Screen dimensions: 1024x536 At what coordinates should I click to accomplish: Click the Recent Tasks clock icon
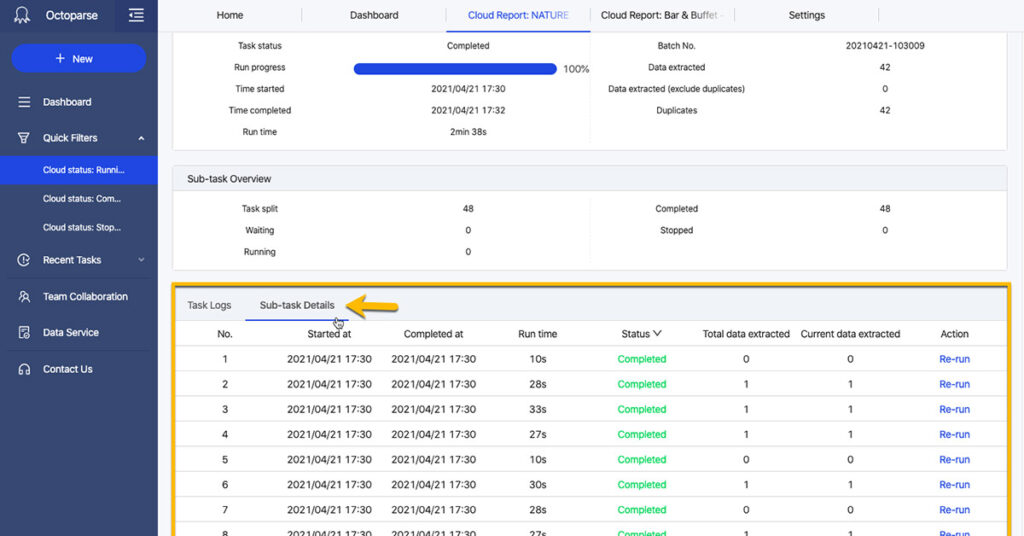click(24, 260)
